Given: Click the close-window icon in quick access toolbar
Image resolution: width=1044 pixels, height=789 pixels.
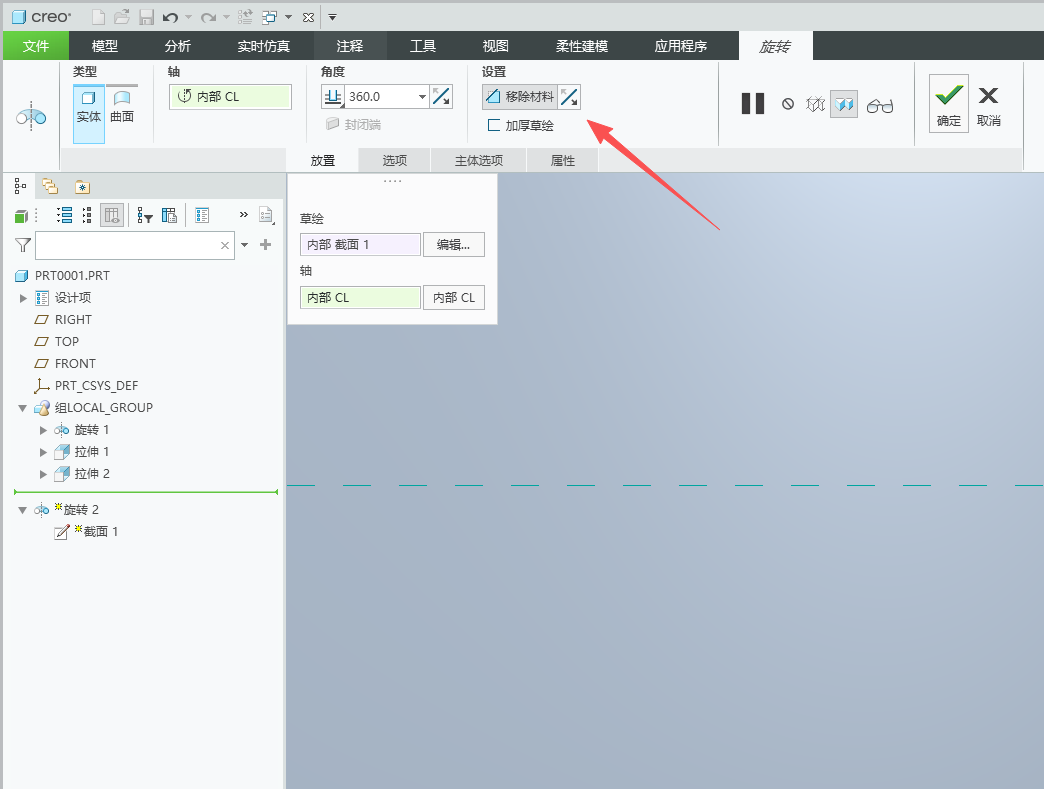Looking at the screenshot, I should point(308,17).
